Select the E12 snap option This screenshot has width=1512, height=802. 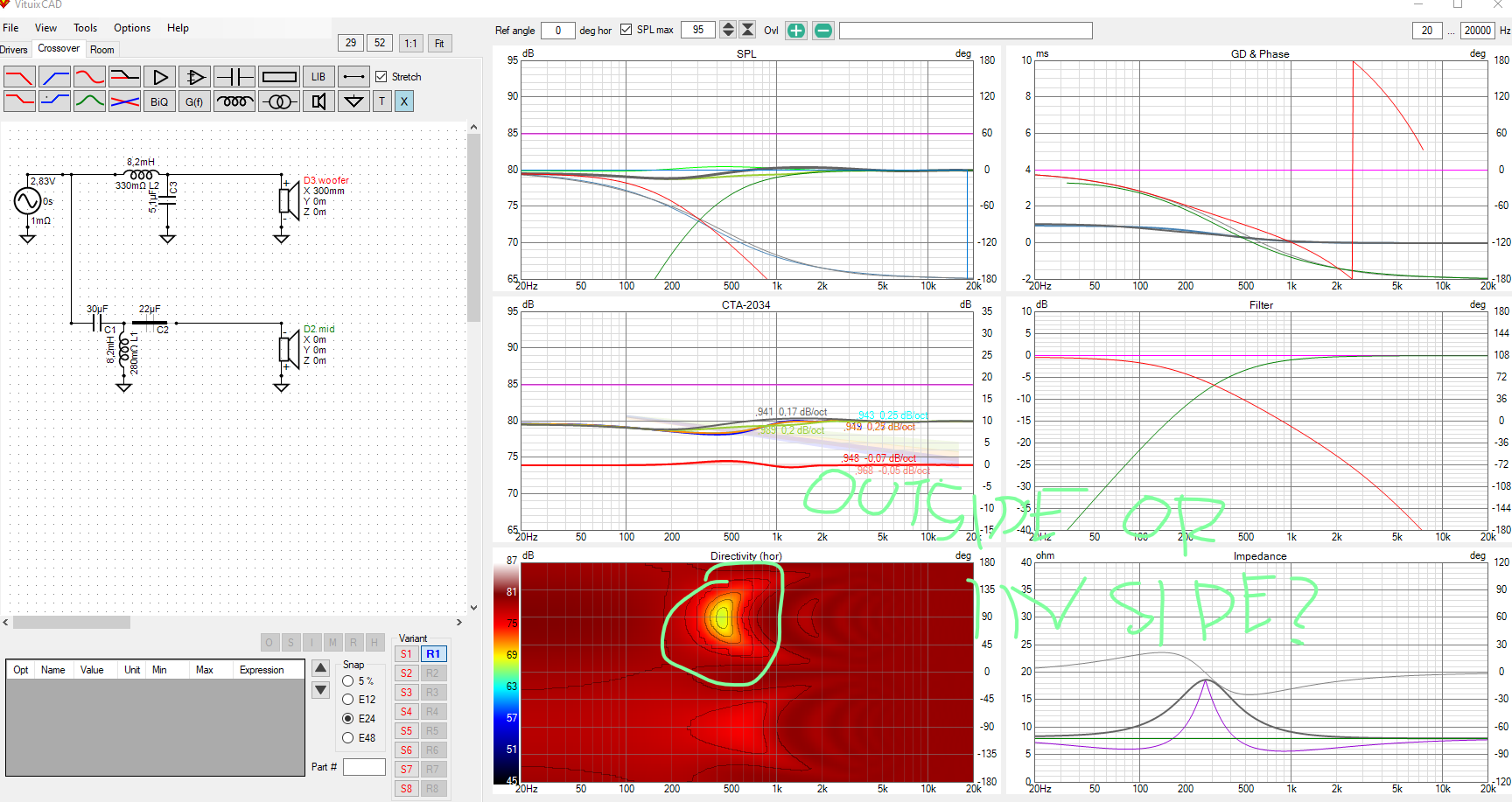tap(347, 700)
